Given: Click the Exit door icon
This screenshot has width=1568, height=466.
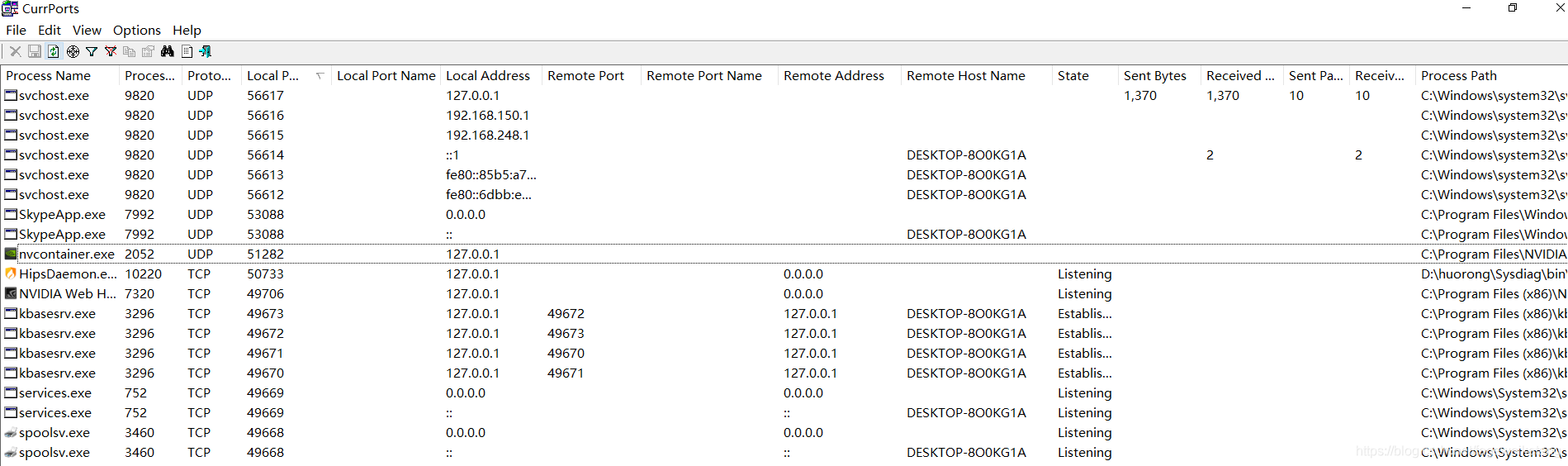Looking at the screenshot, I should tap(206, 51).
